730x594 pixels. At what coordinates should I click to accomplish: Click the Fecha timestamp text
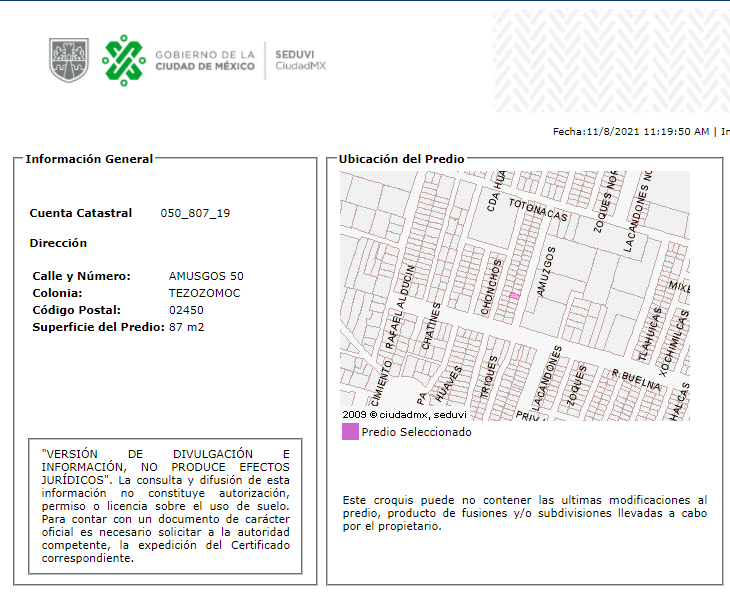point(631,132)
